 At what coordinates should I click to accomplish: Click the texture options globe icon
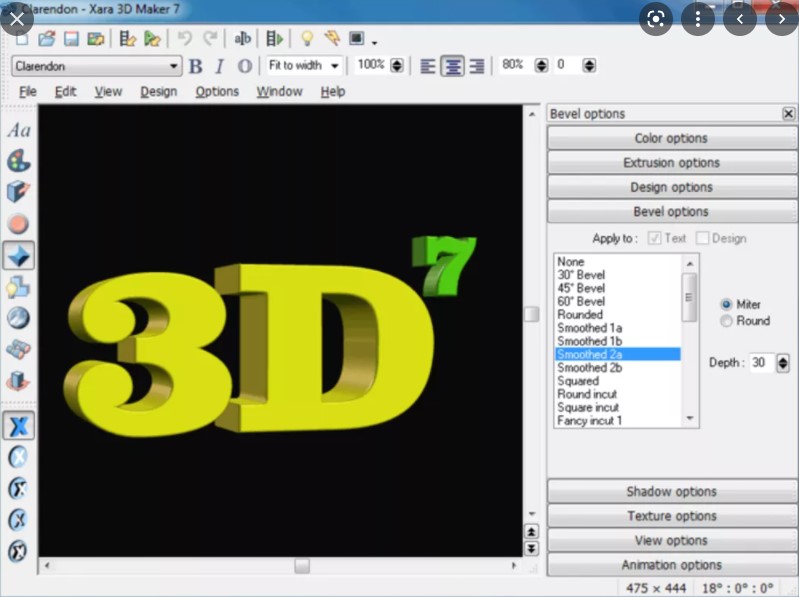19,318
